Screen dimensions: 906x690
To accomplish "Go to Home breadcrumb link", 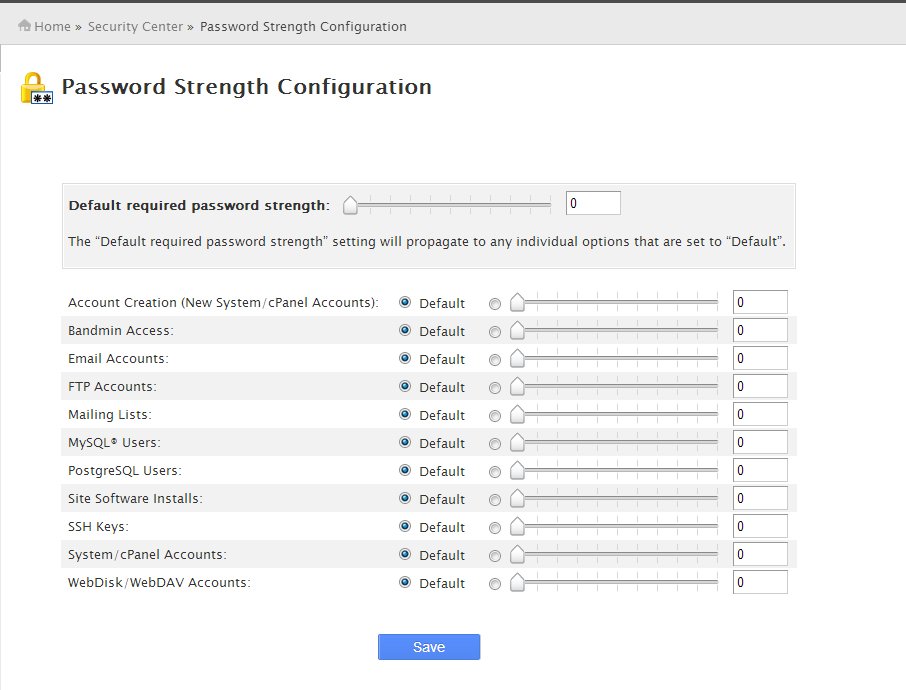I will (52, 27).
